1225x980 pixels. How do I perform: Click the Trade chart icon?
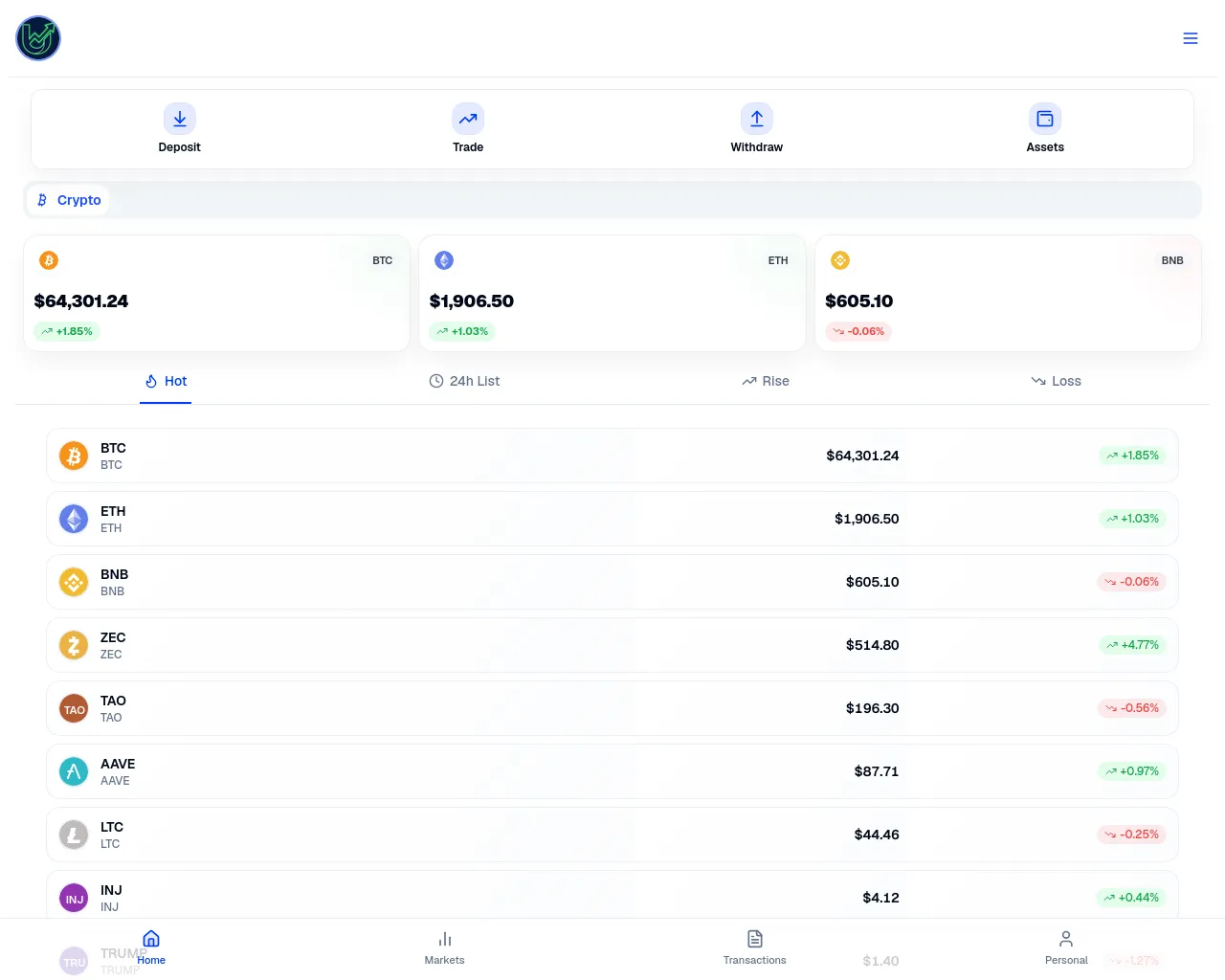(468, 119)
